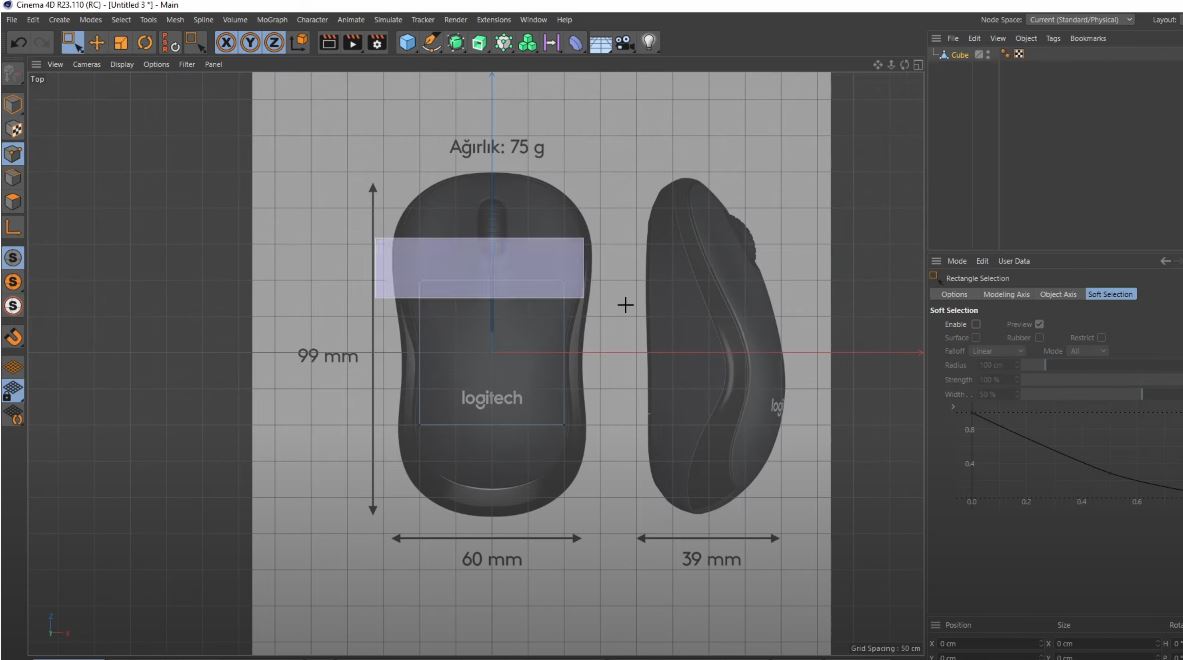Select the Spline Pen tool
Image resolution: width=1183 pixels, height=660 pixels.
click(432, 42)
